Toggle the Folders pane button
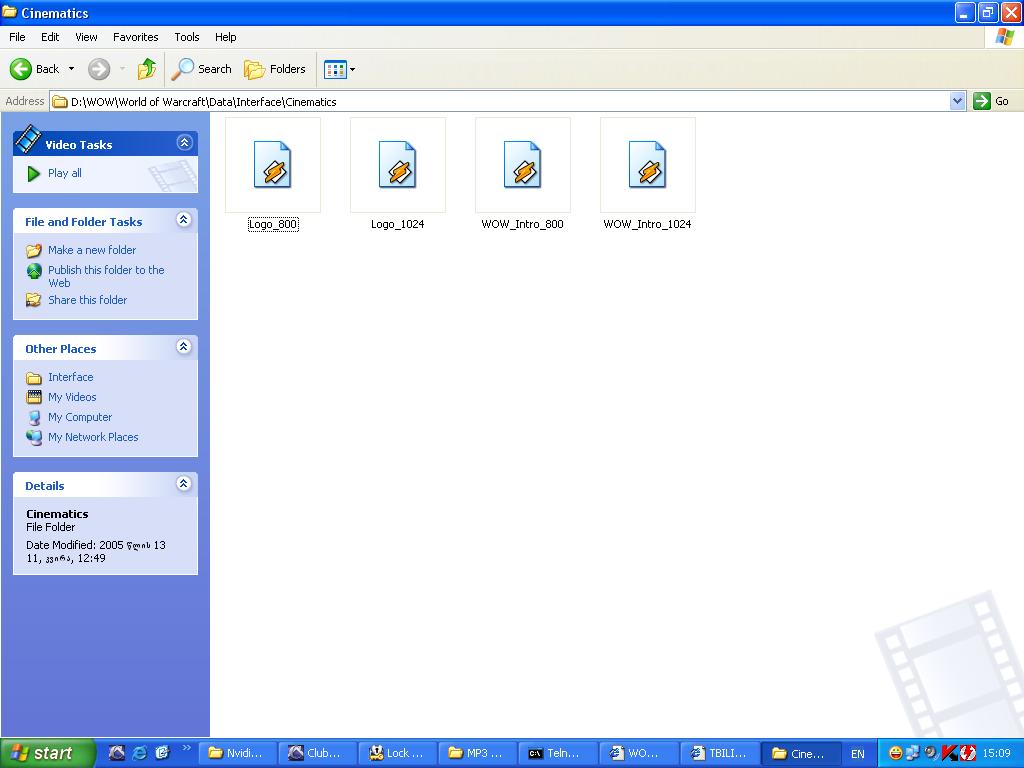Screen dimensions: 1024x768 click(x=275, y=69)
